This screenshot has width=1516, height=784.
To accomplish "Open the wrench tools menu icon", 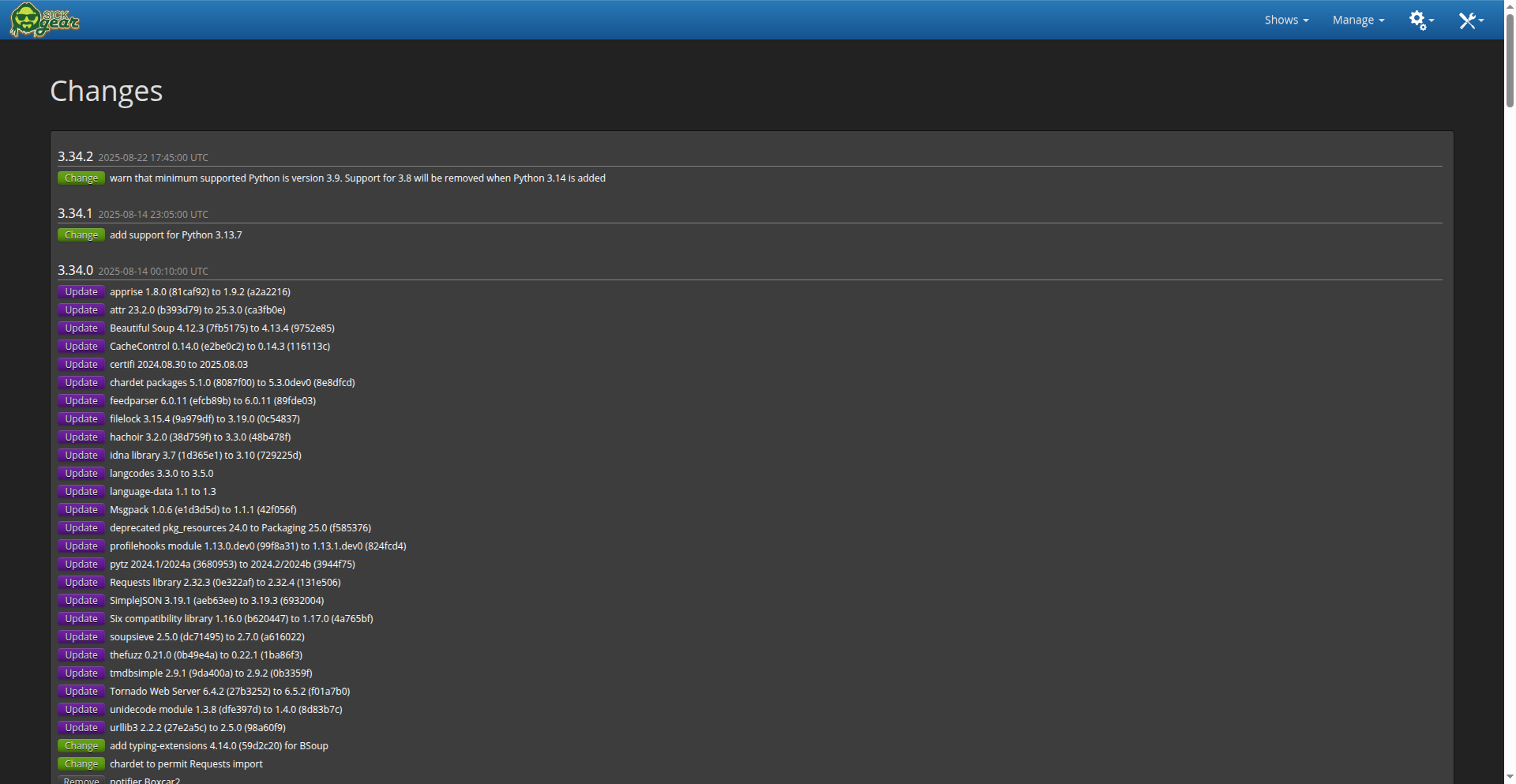I will pyautogui.click(x=1470, y=20).
